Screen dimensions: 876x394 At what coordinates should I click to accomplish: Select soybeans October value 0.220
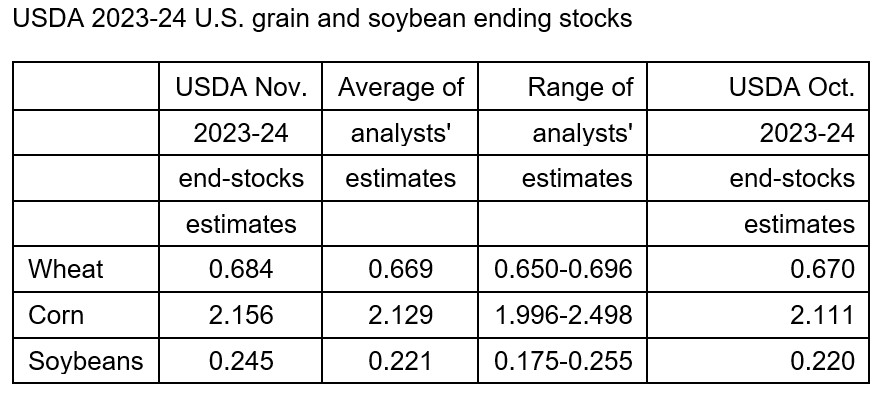(822, 360)
